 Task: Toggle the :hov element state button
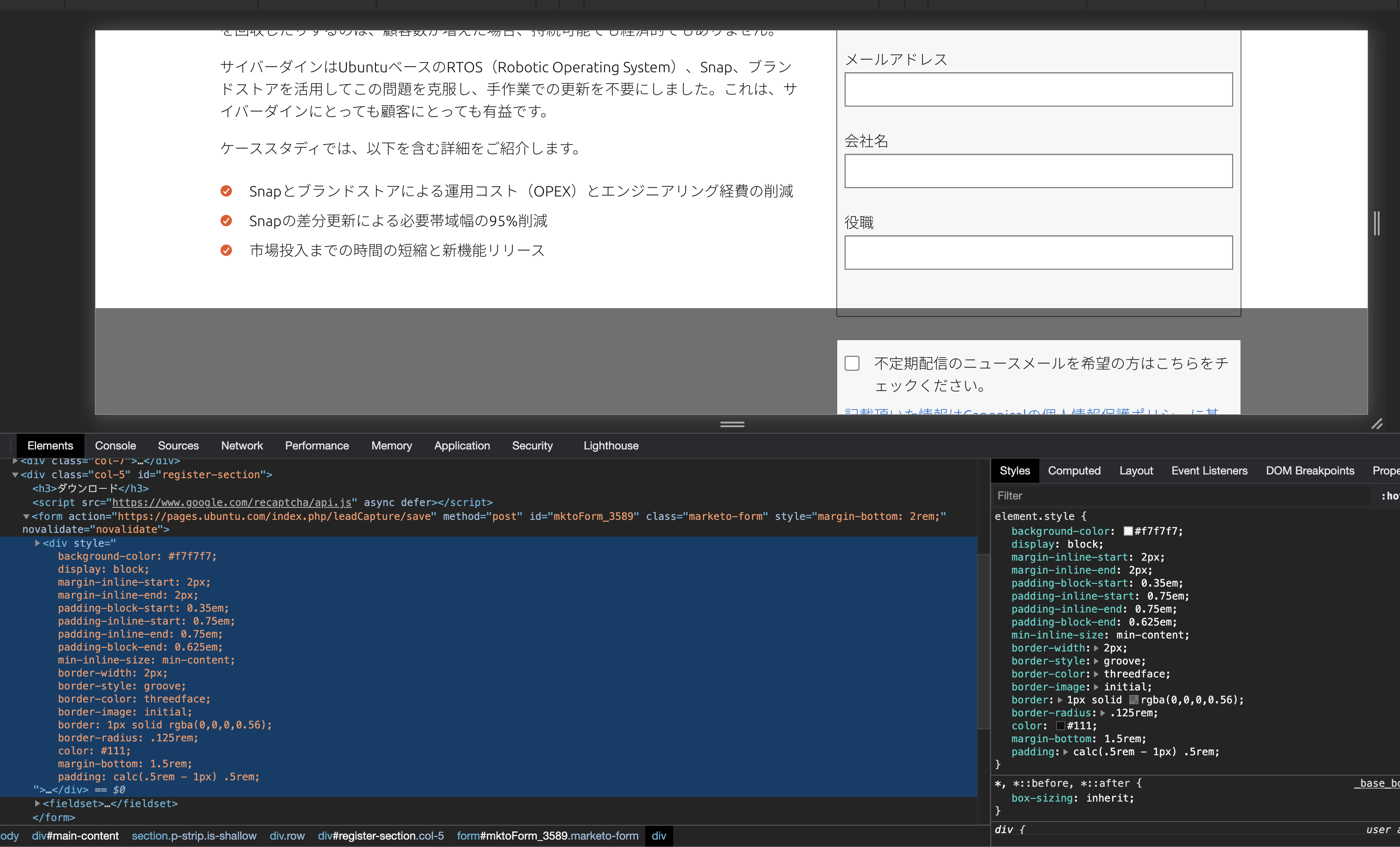pos(1390,496)
